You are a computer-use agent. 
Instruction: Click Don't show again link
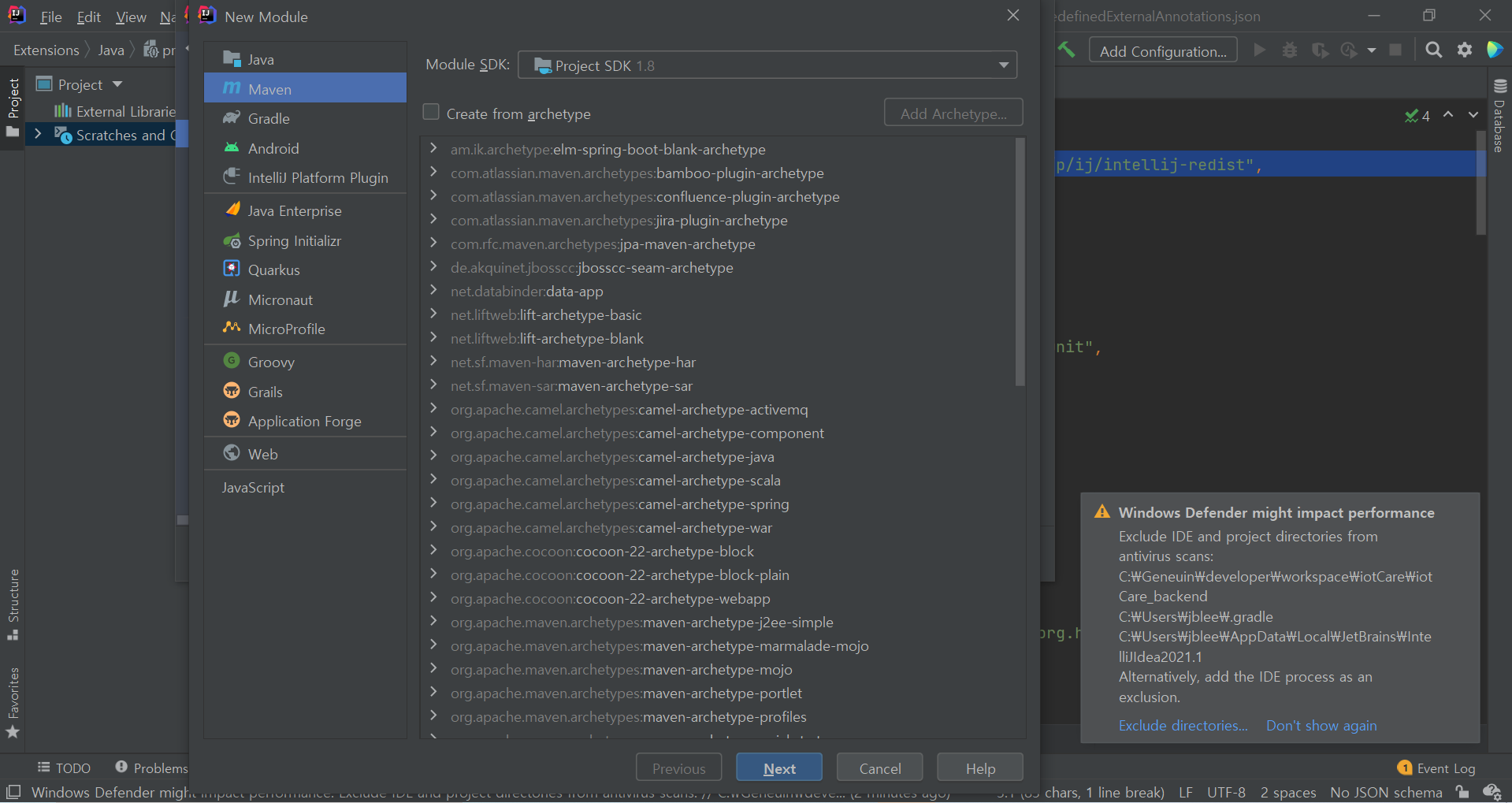pos(1321,725)
